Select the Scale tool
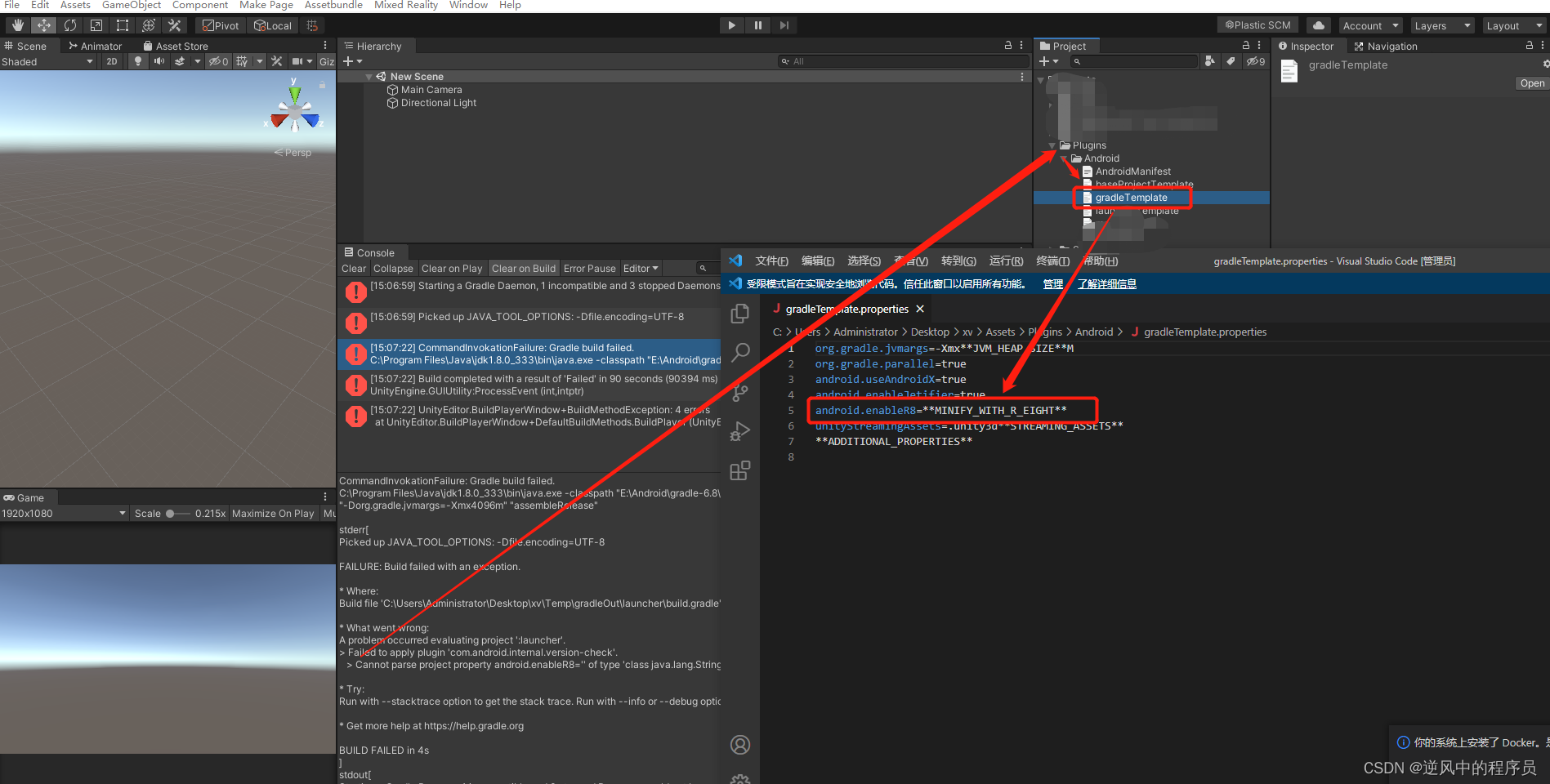1550x784 pixels. [x=96, y=25]
